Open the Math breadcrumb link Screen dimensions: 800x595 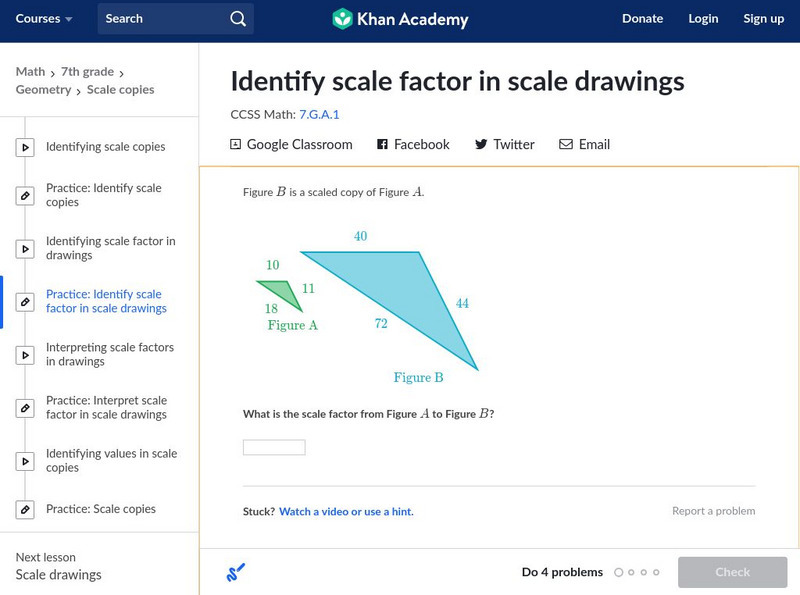[x=30, y=72]
